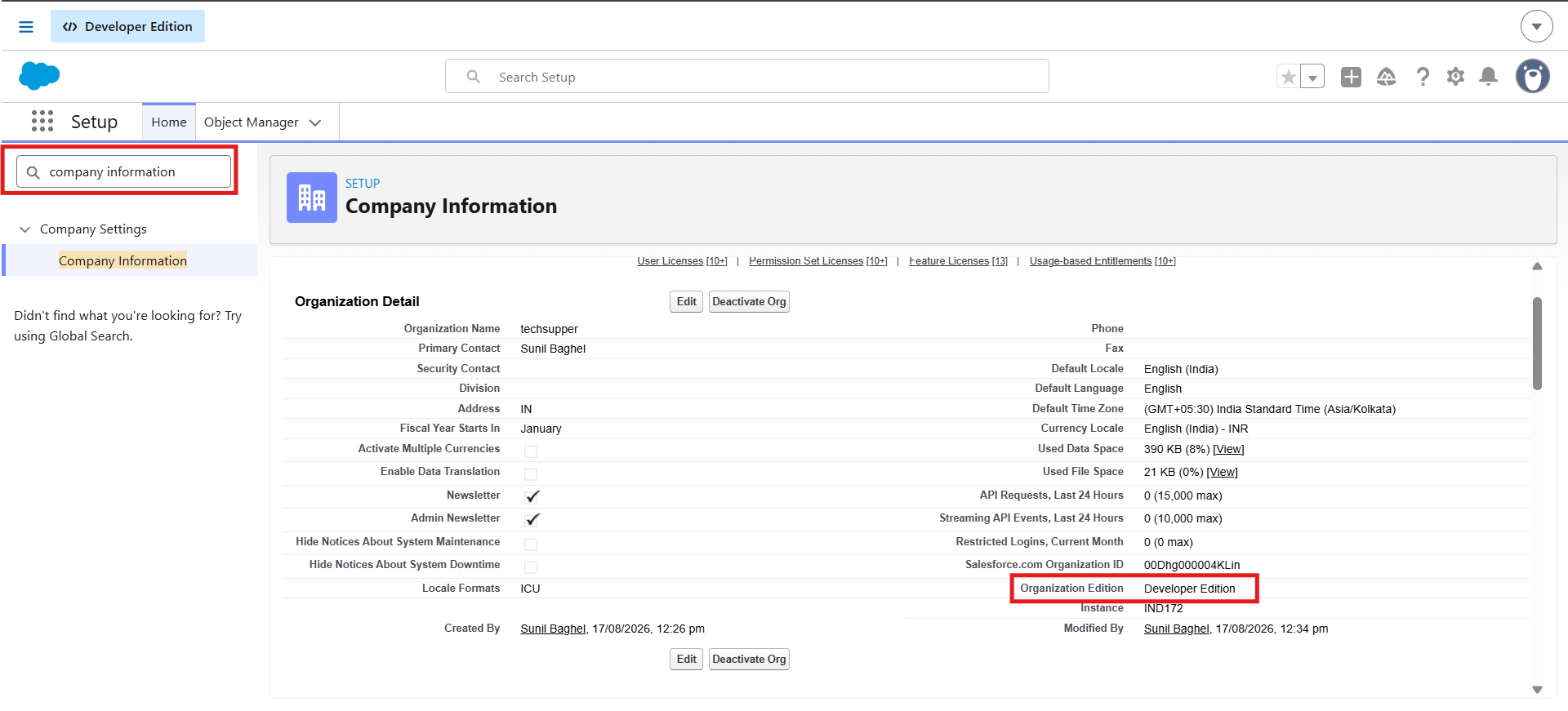
Task: Open Sunil Baghel Created By link
Action: pyautogui.click(x=553, y=629)
